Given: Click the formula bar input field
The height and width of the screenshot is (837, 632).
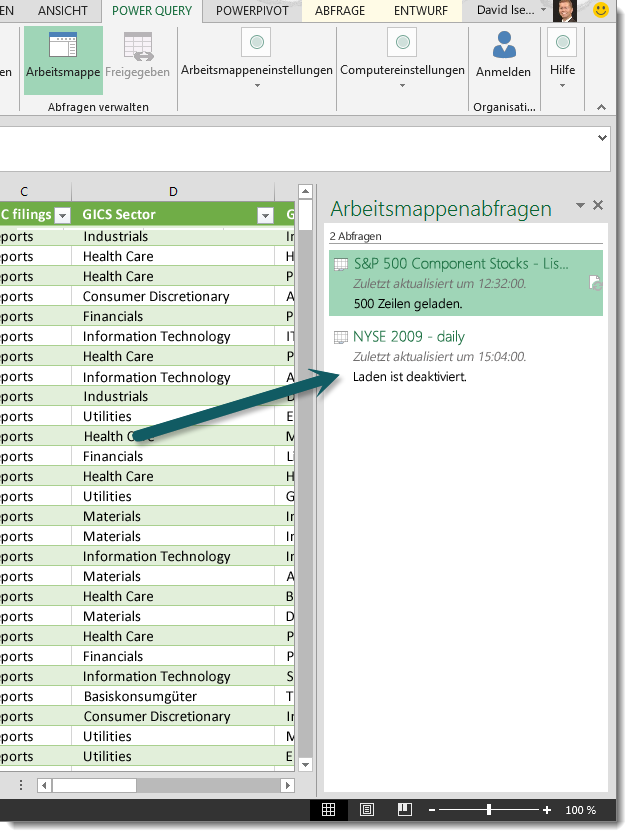Looking at the screenshot, I should pos(299,149).
